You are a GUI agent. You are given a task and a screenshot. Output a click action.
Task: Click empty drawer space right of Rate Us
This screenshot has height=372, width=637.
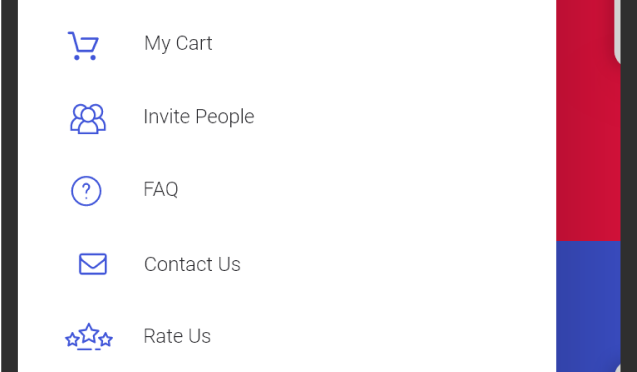point(382,336)
